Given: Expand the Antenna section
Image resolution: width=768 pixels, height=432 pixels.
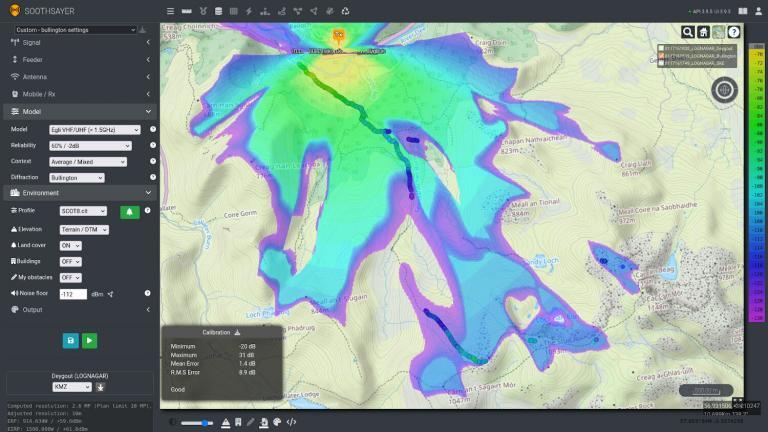Looking at the screenshot, I should click(x=80, y=77).
